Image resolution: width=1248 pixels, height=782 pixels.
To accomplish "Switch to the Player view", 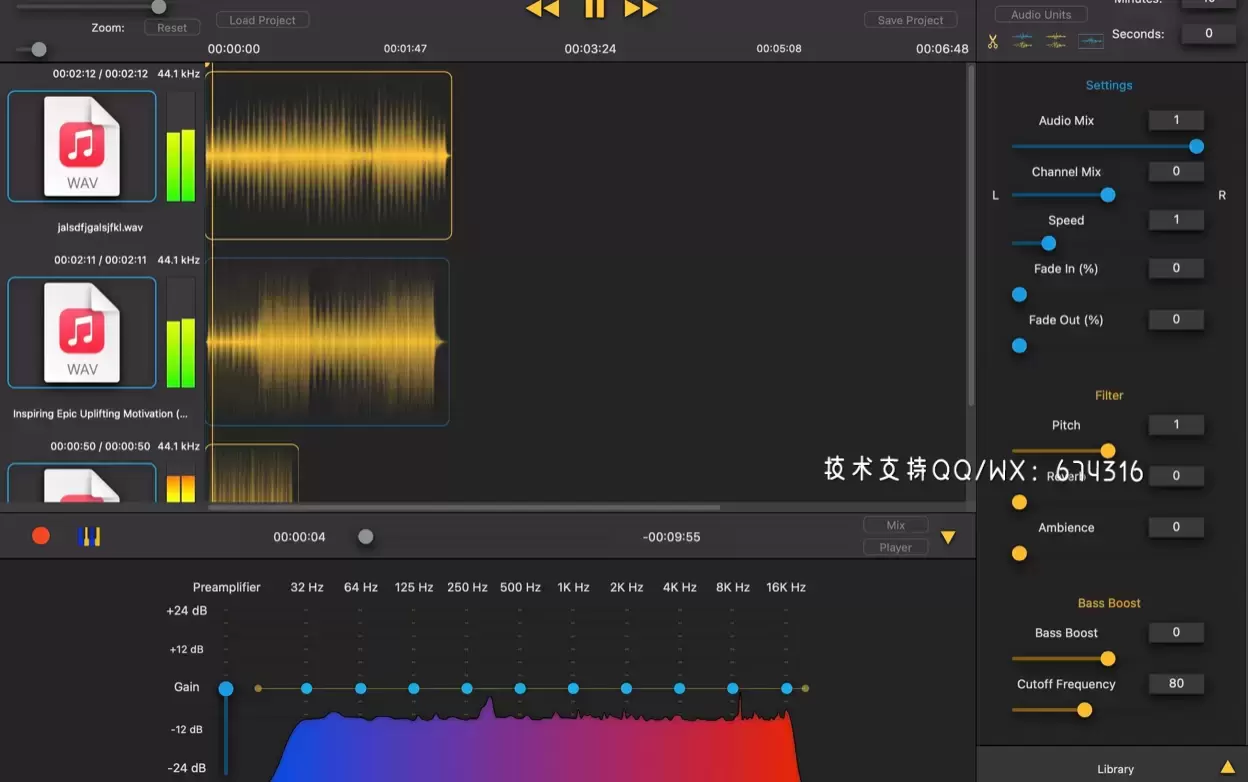I will (x=895, y=547).
